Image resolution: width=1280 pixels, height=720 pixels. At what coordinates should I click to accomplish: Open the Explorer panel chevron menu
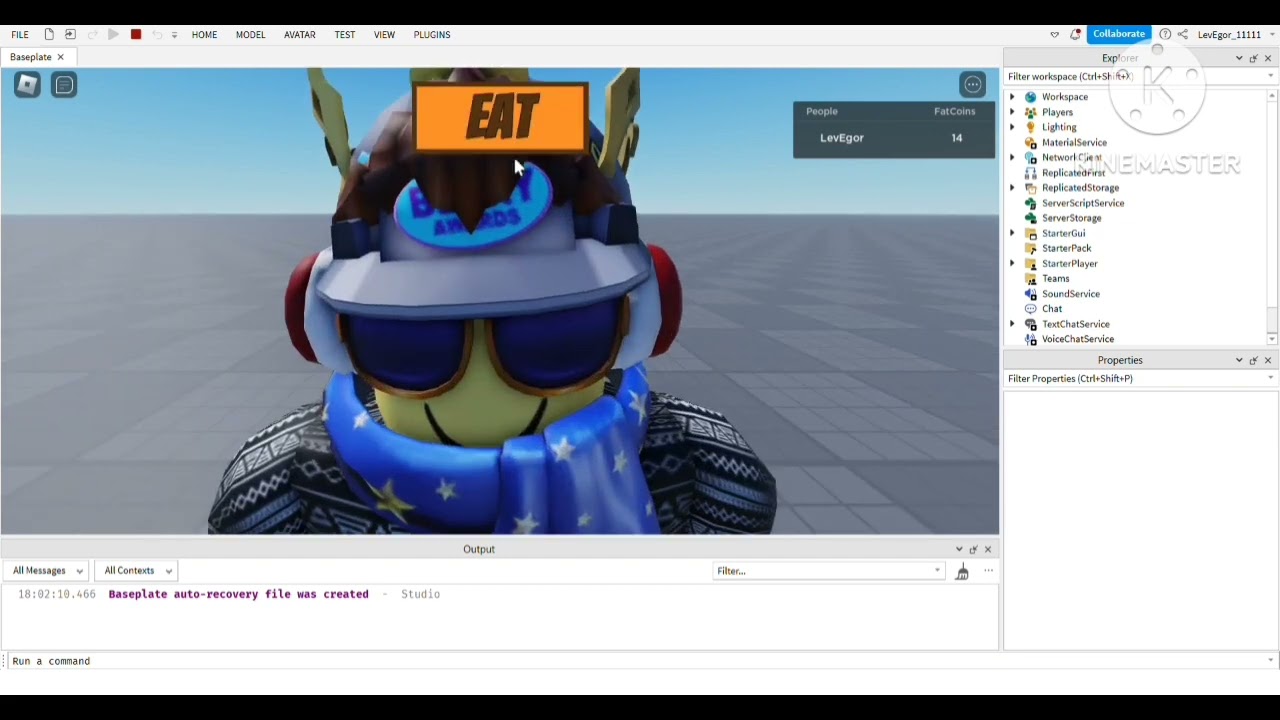pos(1239,58)
